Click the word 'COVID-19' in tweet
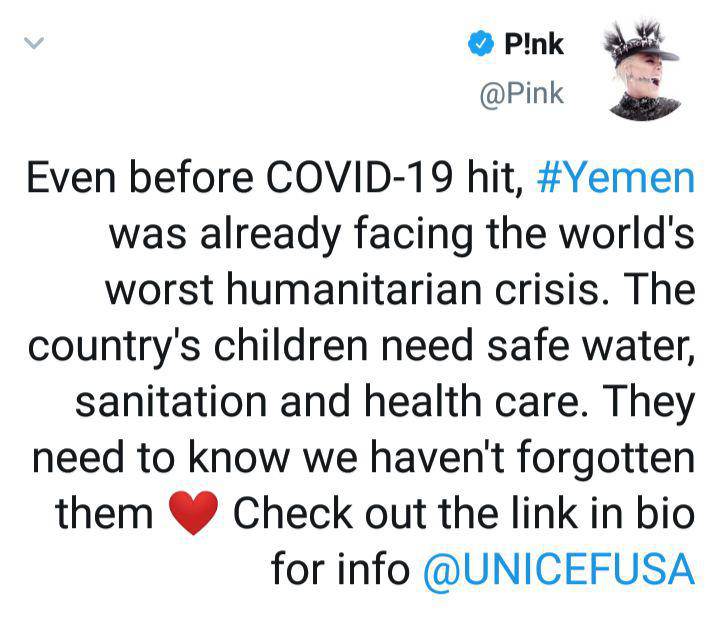 360,178
